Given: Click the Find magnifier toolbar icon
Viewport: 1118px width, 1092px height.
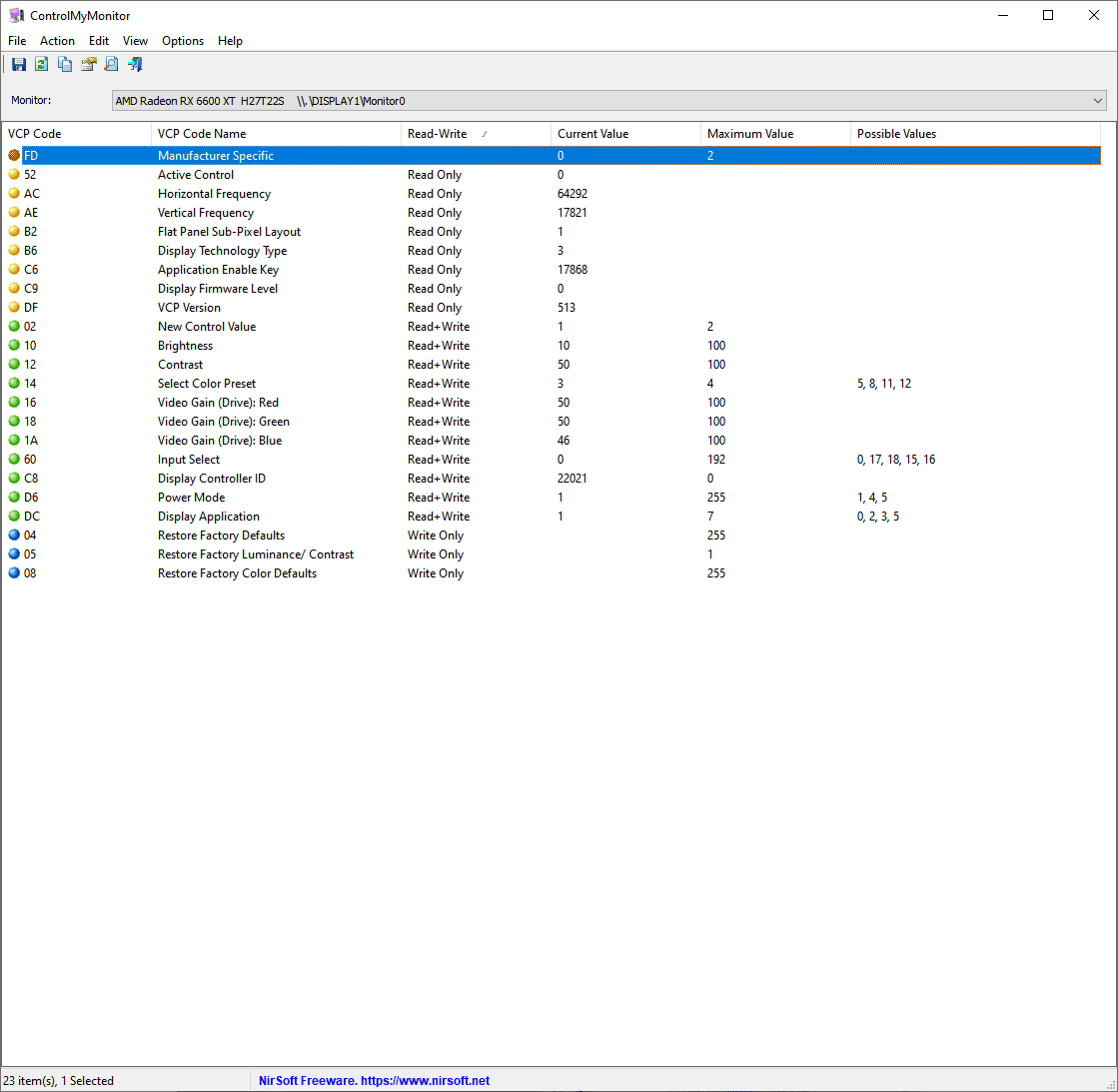Looking at the screenshot, I should point(112,64).
